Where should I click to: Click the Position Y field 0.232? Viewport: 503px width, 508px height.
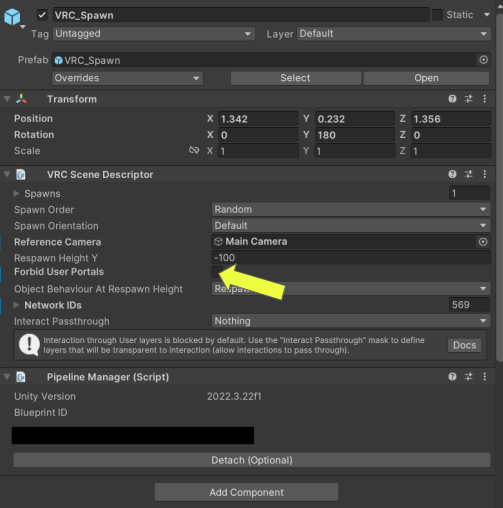[x=355, y=119]
